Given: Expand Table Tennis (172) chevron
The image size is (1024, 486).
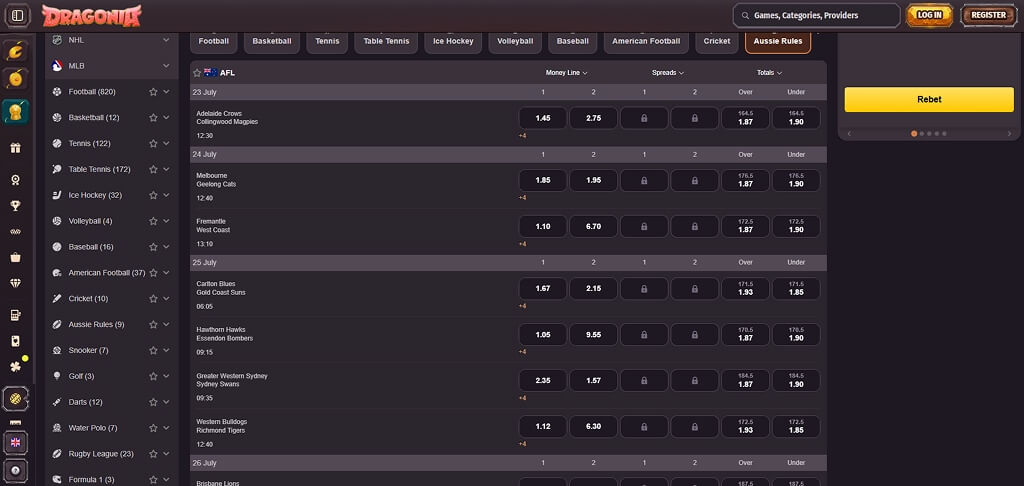Looking at the screenshot, I should (x=166, y=169).
